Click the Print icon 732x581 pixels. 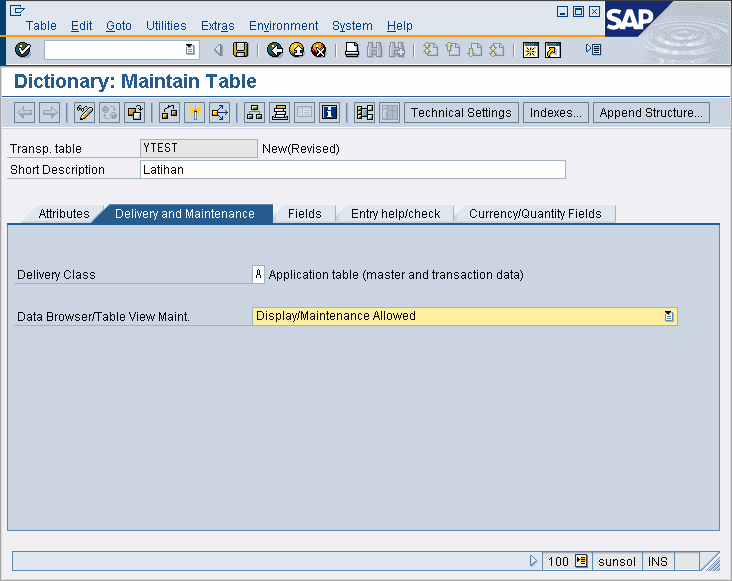point(352,49)
